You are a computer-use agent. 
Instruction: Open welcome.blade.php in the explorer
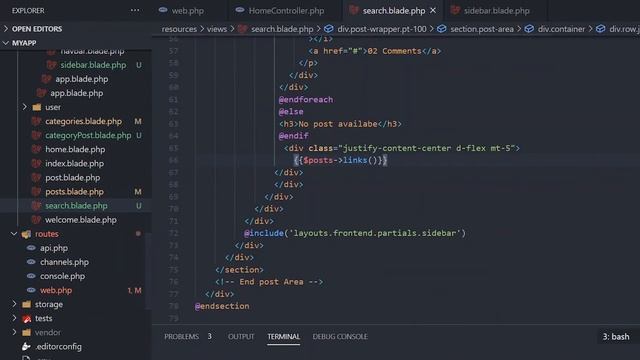81,220
